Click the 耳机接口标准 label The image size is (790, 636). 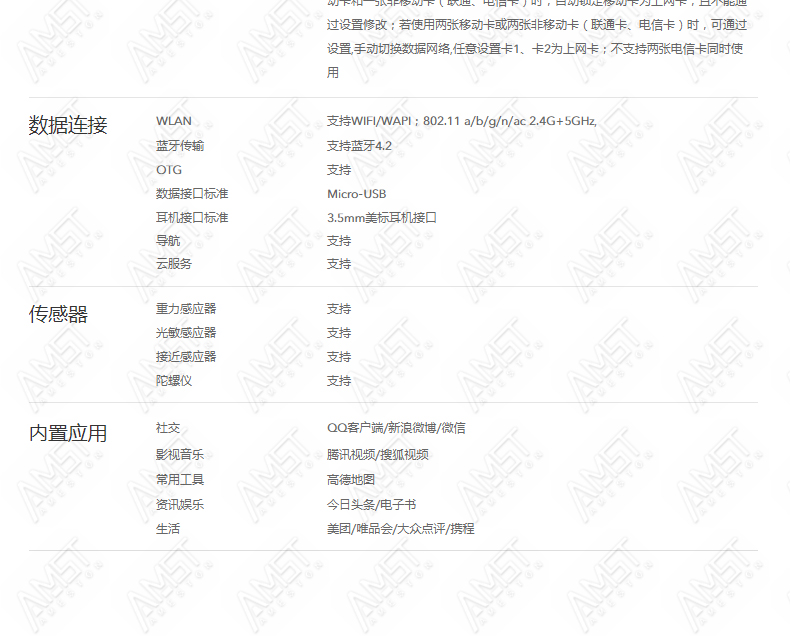click(192, 218)
